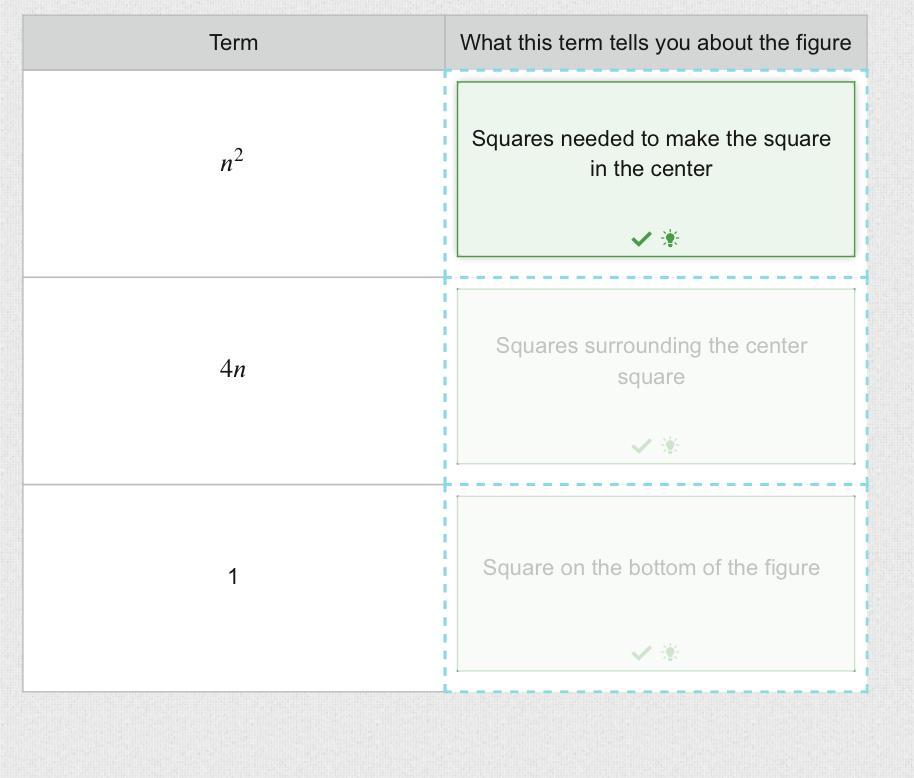Click the term cell containing 1
This screenshot has width=914, height=778.
point(233,587)
